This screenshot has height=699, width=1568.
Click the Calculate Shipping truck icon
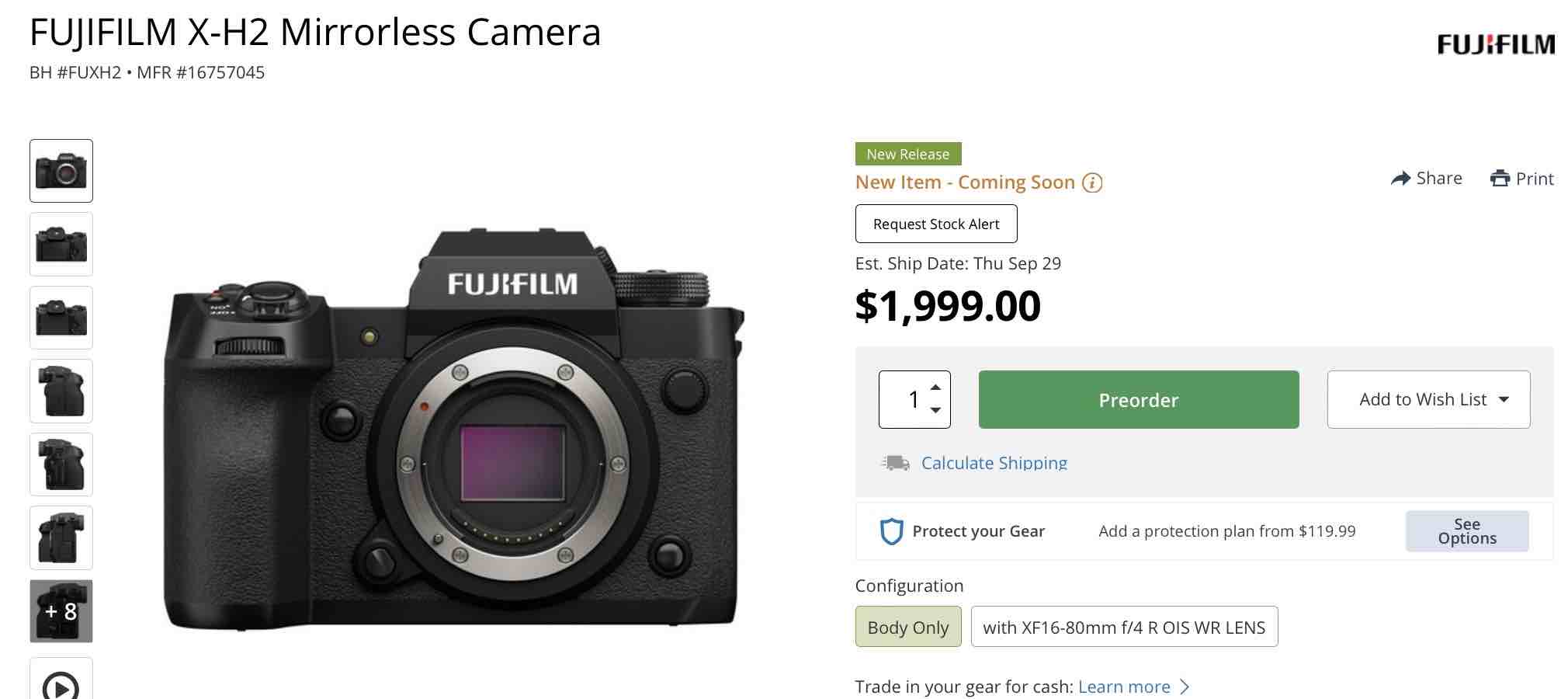pos(894,463)
